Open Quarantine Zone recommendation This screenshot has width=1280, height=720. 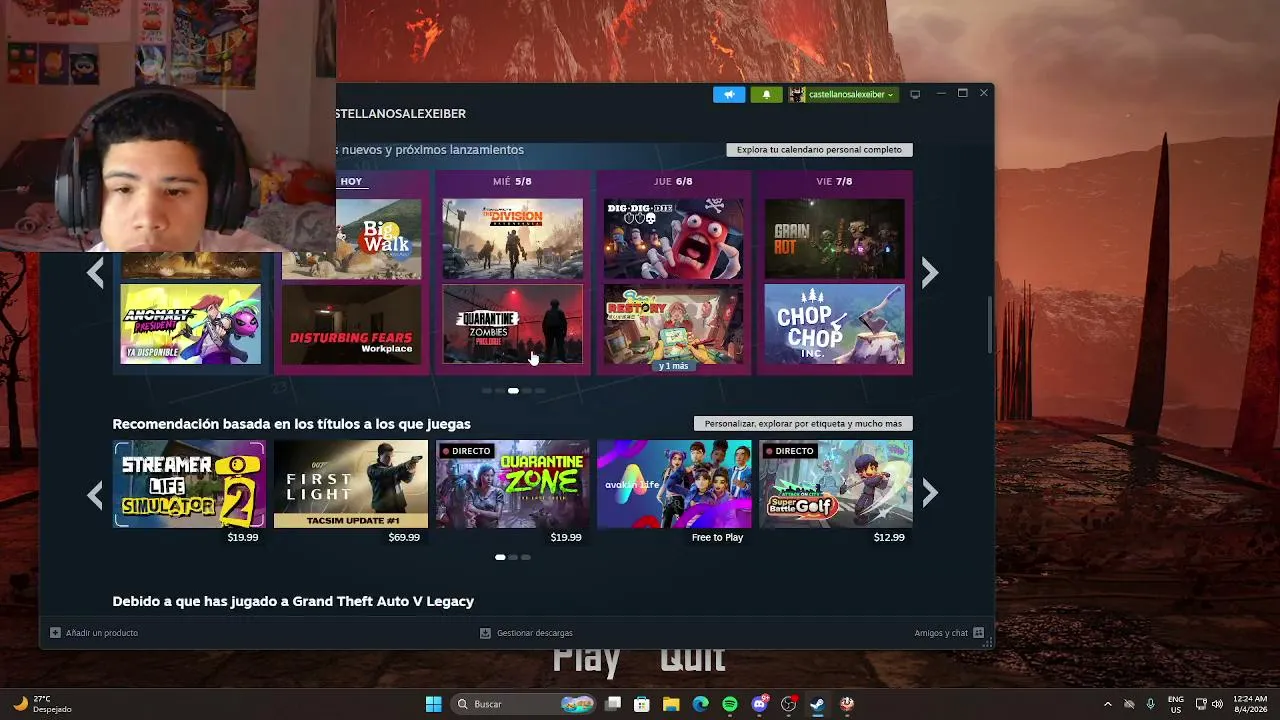coord(512,484)
